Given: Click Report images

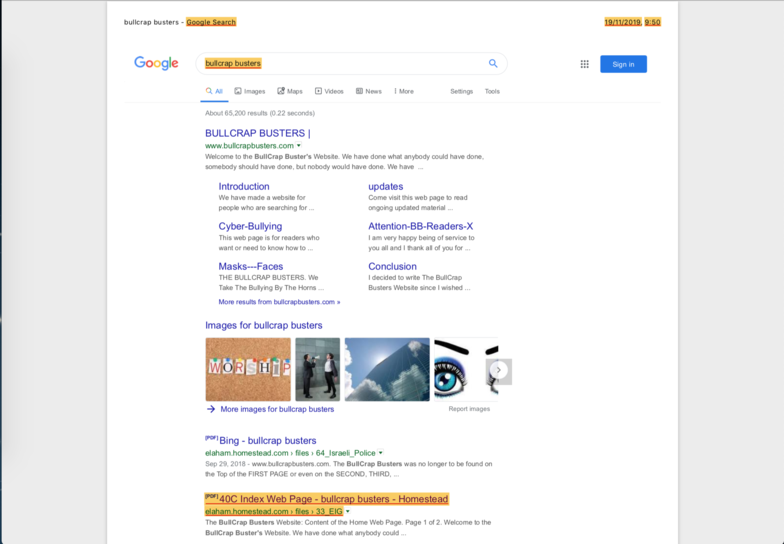Looking at the screenshot, I should [x=469, y=409].
